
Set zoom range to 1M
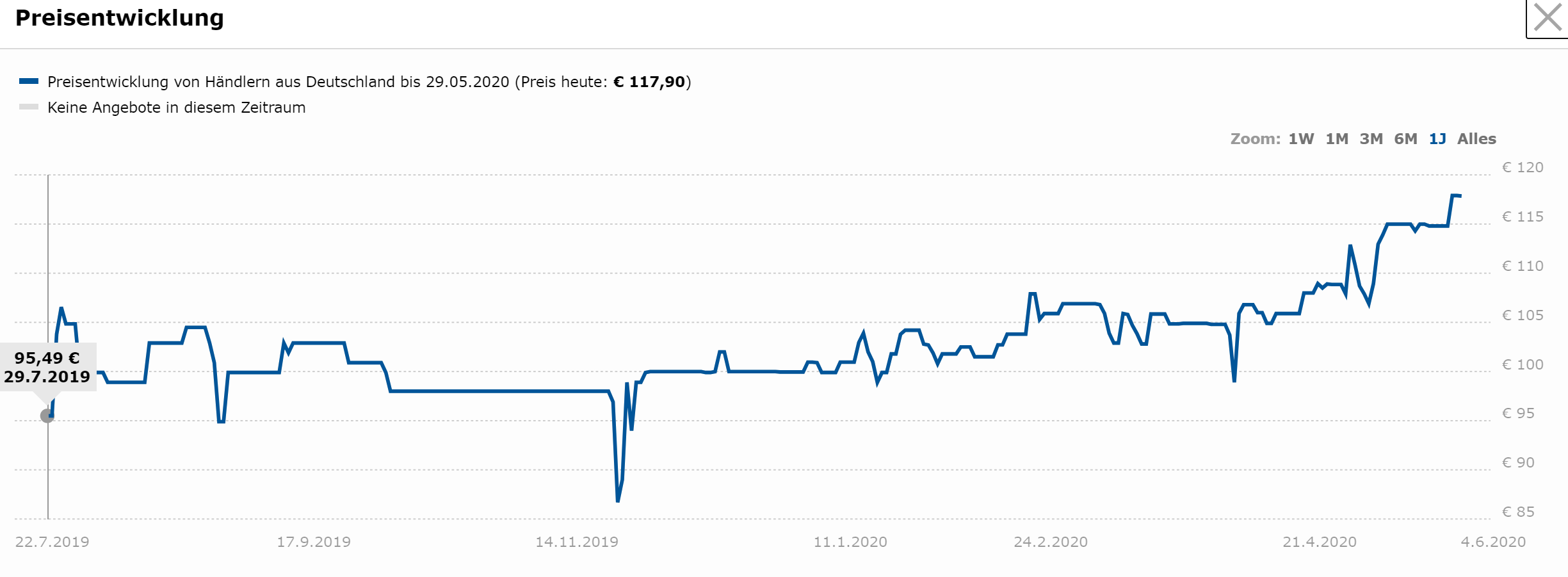tap(1337, 139)
